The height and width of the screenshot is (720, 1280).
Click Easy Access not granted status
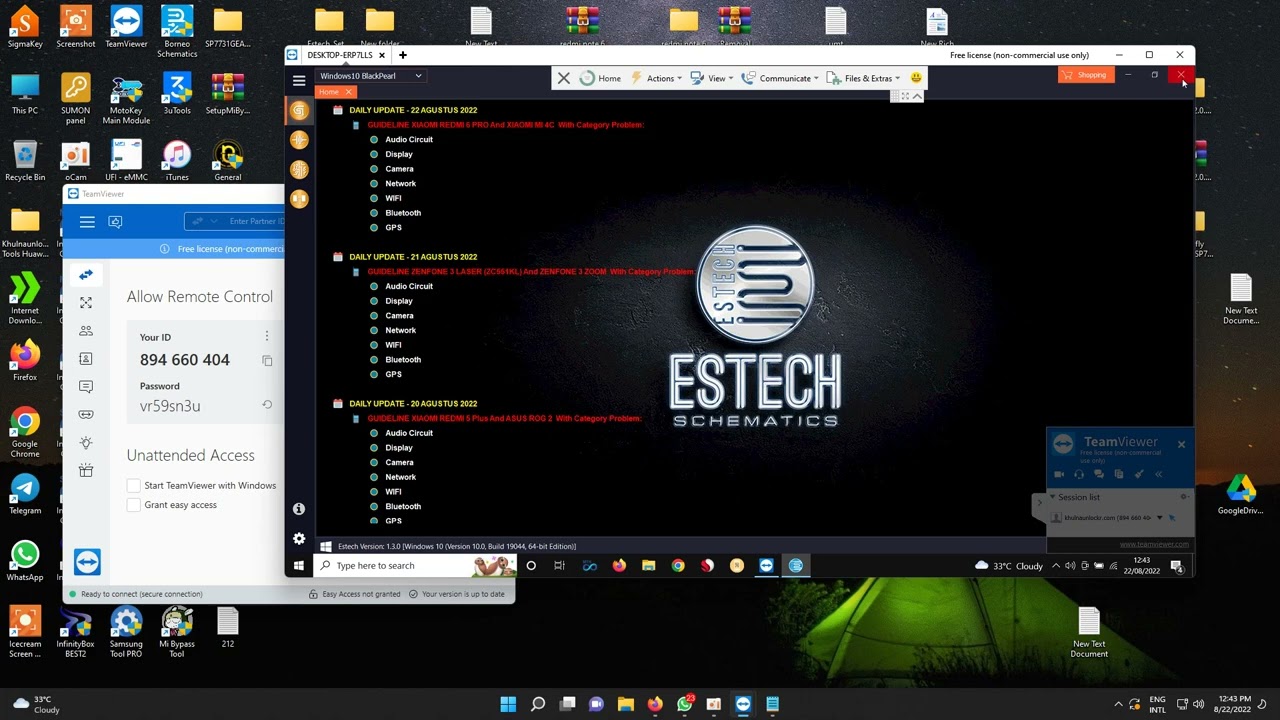[354, 594]
